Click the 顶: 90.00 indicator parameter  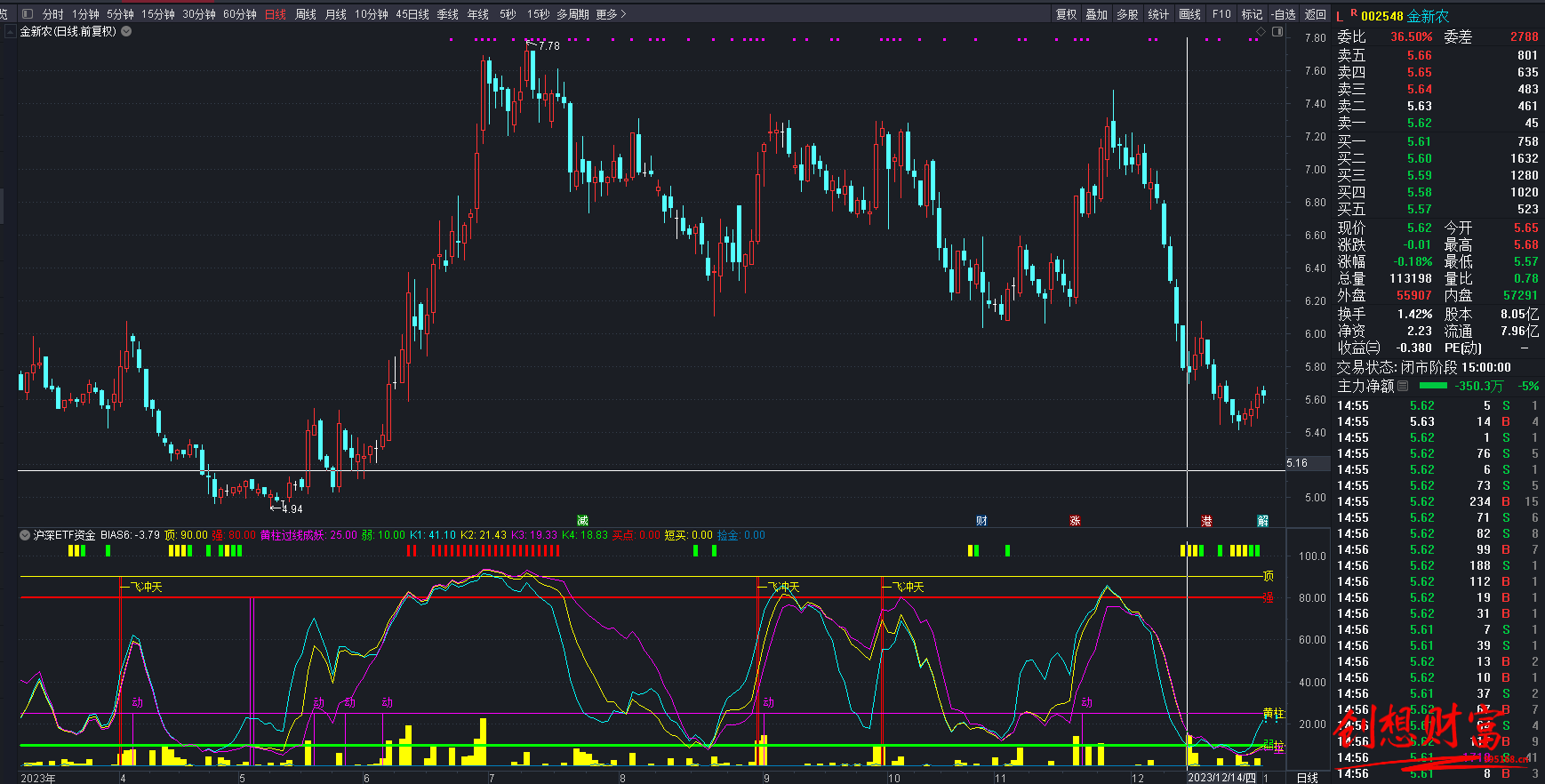tap(186, 535)
